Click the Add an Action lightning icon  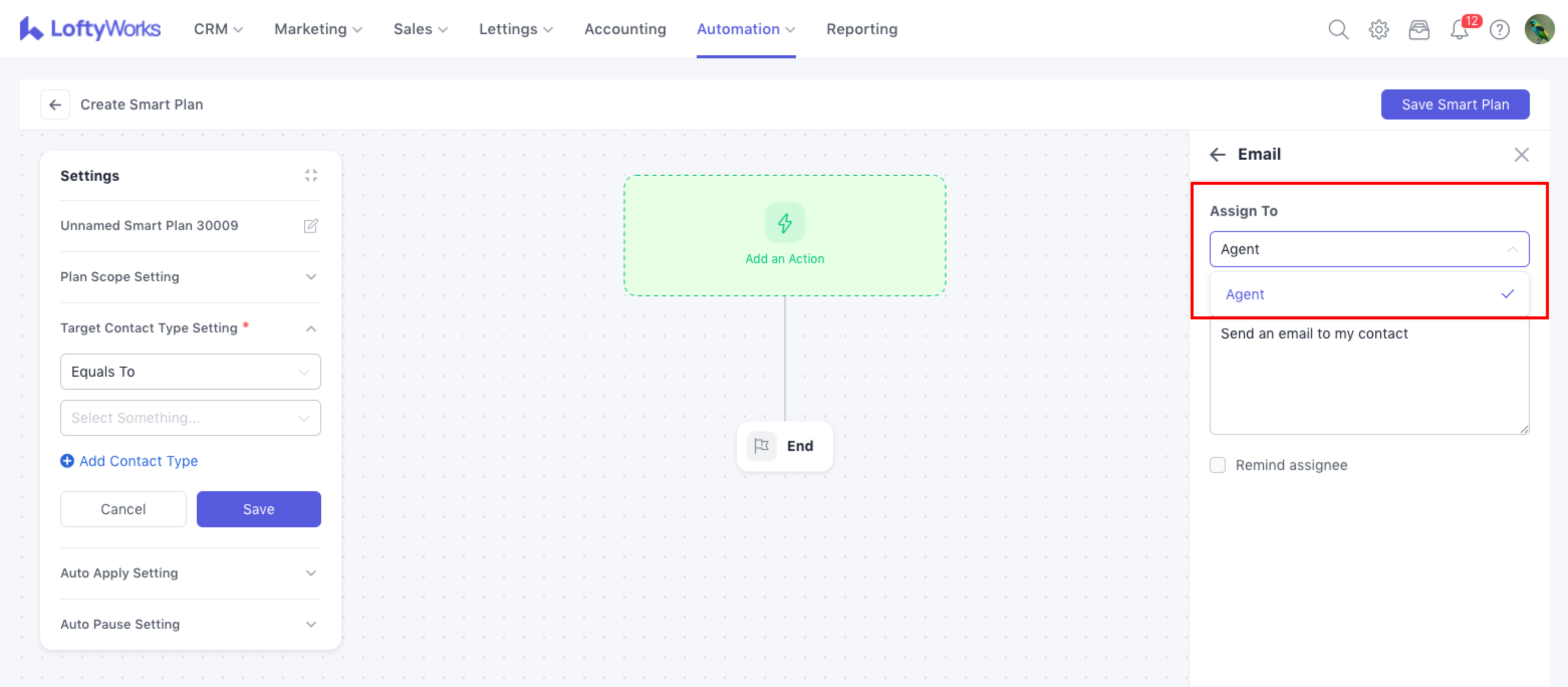pos(784,223)
